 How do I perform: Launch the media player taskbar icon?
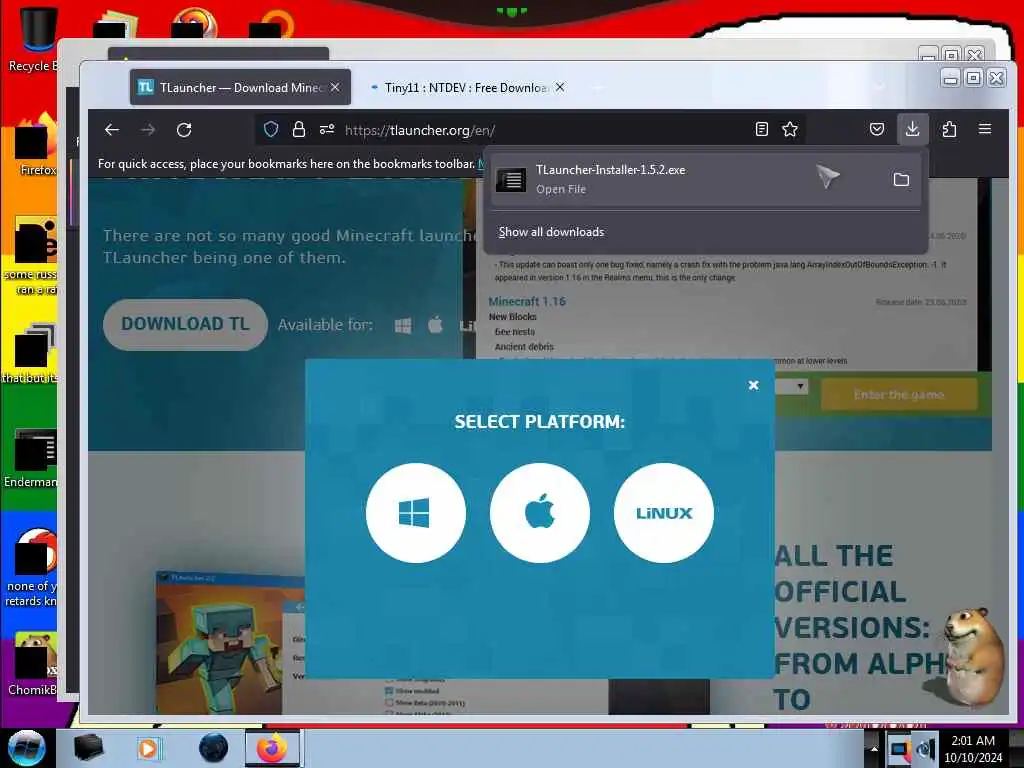tap(148, 748)
